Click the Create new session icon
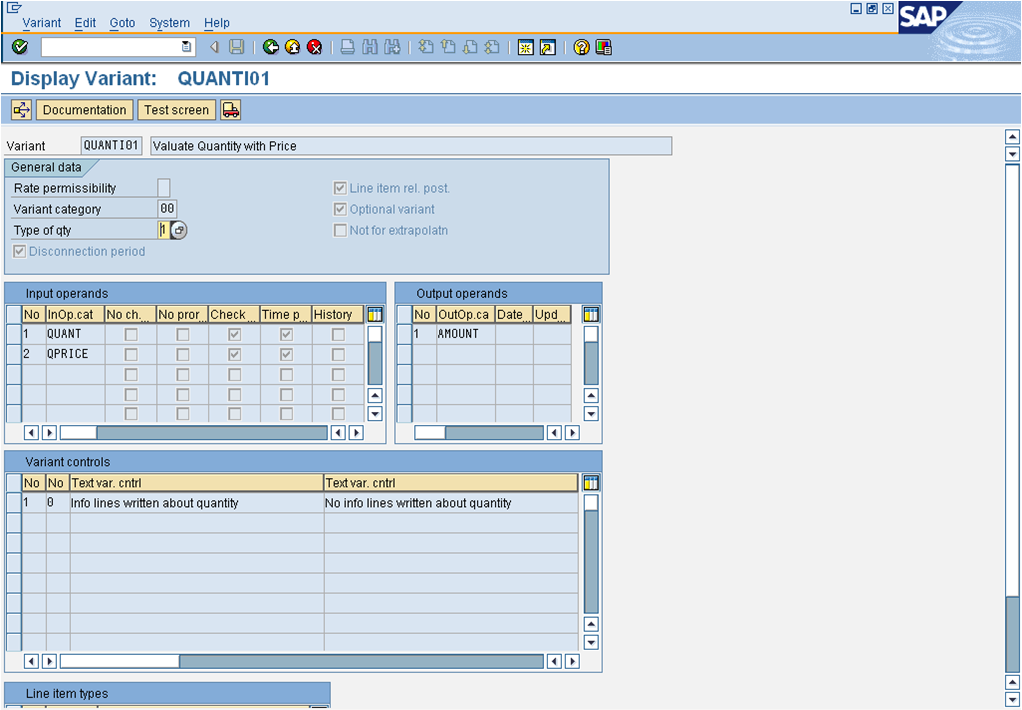Viewport: 1022px width, 710px height. click(x=525, y=47)
